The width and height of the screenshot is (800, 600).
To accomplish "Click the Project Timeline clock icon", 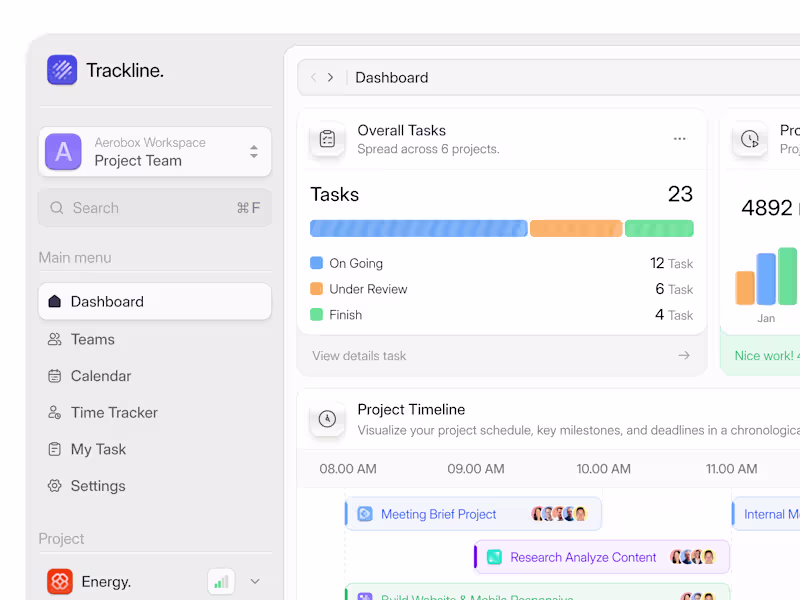I will point(327,419).
